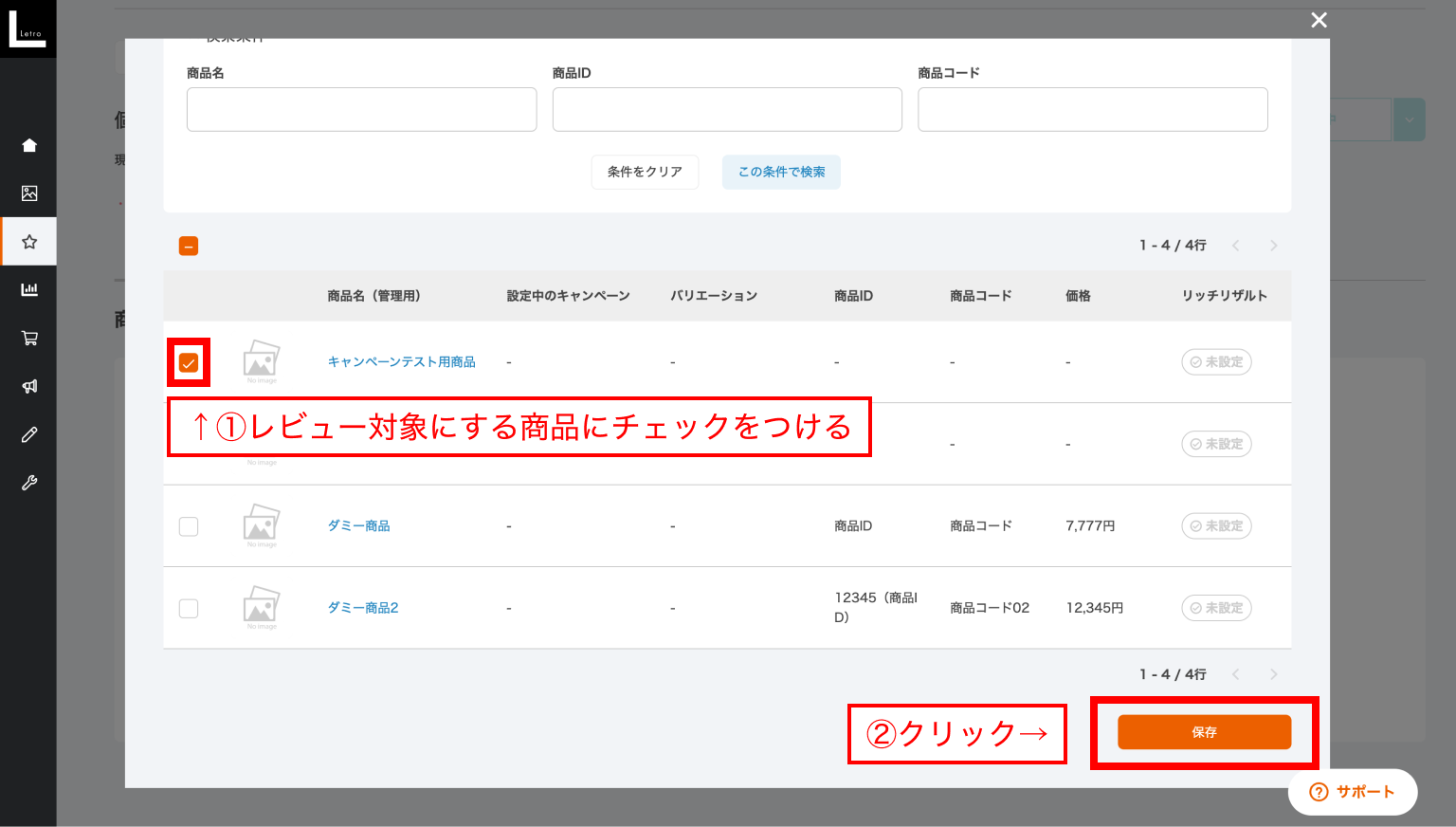Click the 条件をクリア button
Image resolution: width=1456 pixels, height=827 pixels.
point(645,172)
